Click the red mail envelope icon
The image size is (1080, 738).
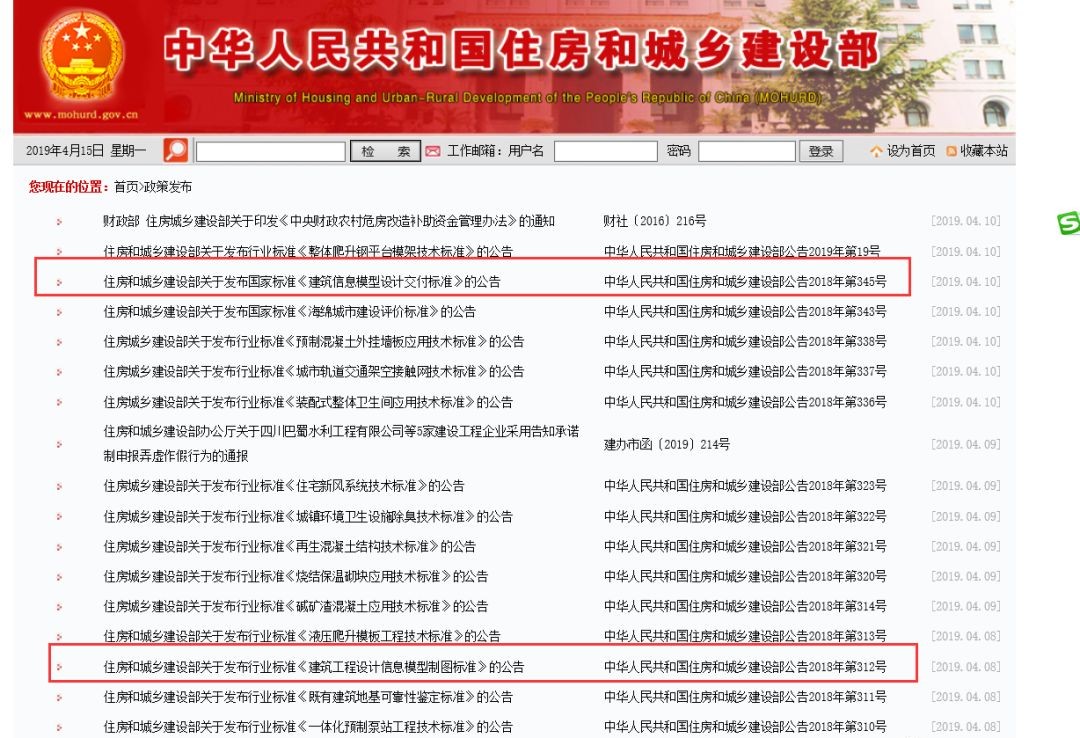pos(433,151)
